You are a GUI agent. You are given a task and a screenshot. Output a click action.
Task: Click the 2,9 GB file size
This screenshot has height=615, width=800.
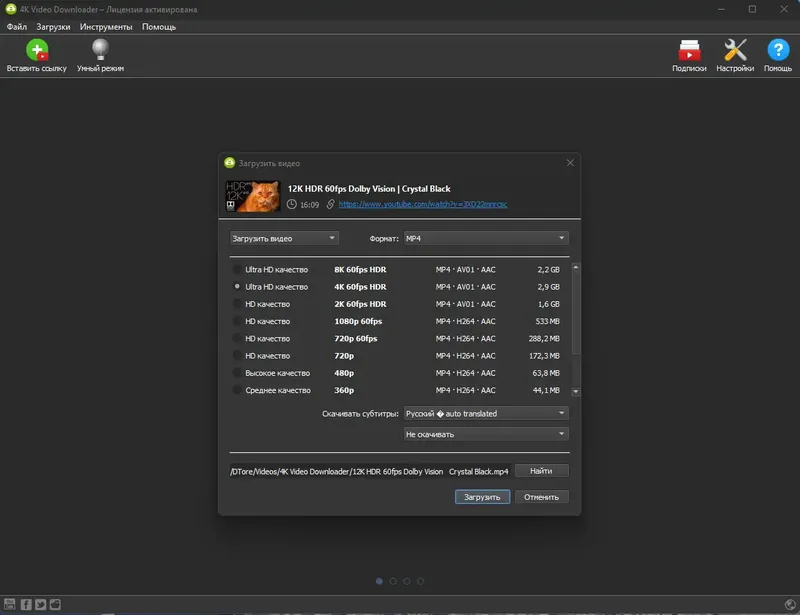coord(548,287)
